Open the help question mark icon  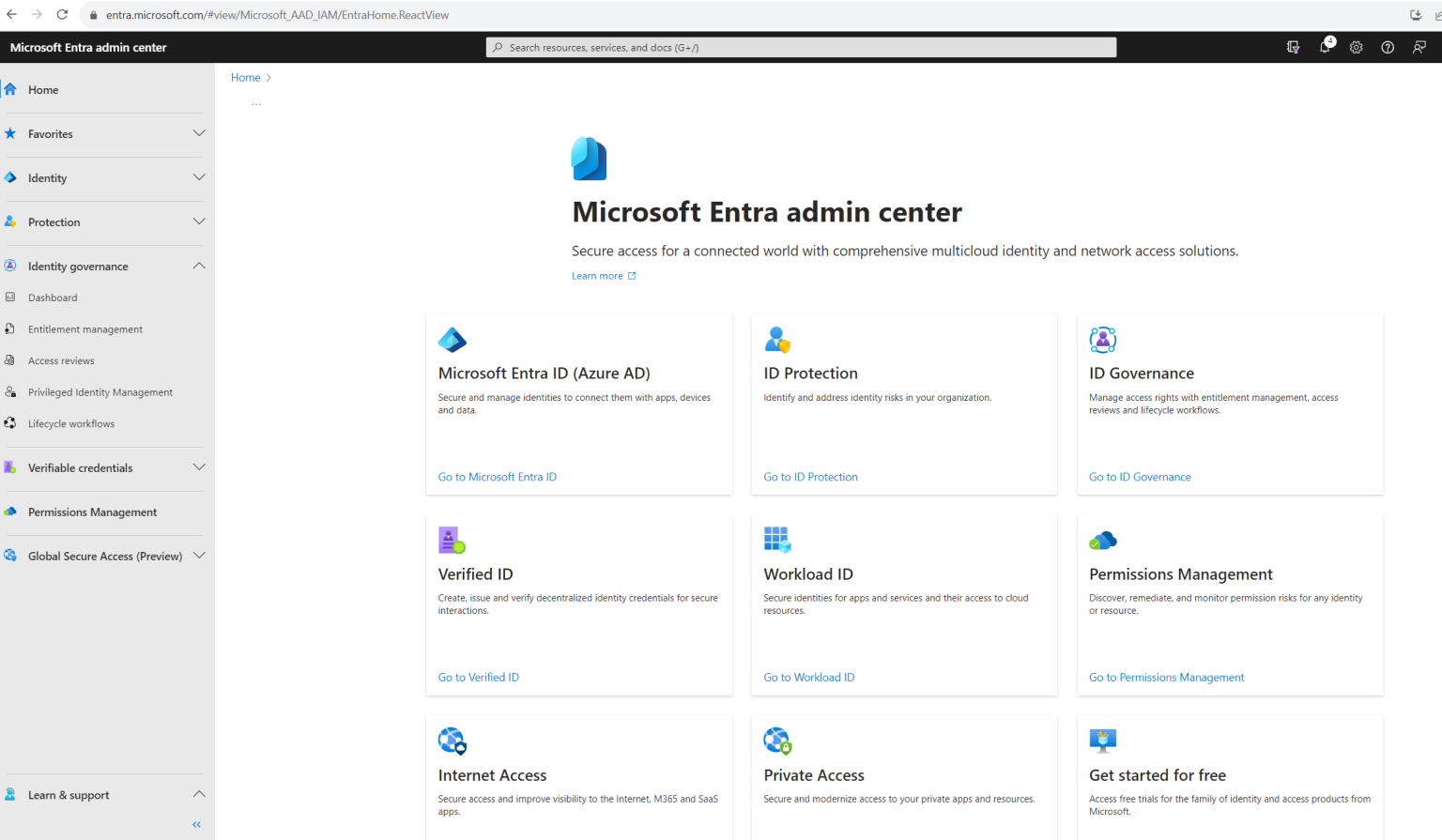click(x=1388, y=46)
